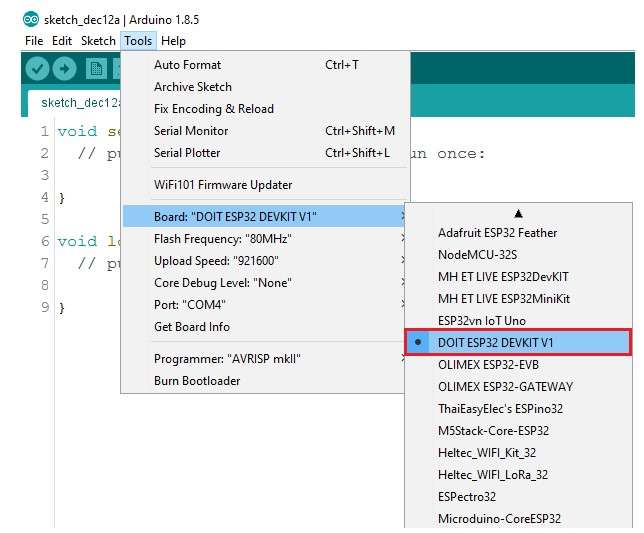Select NodeMCU-32S board
The height and width of the screenshot is (533, 644).
pos(518,255)
